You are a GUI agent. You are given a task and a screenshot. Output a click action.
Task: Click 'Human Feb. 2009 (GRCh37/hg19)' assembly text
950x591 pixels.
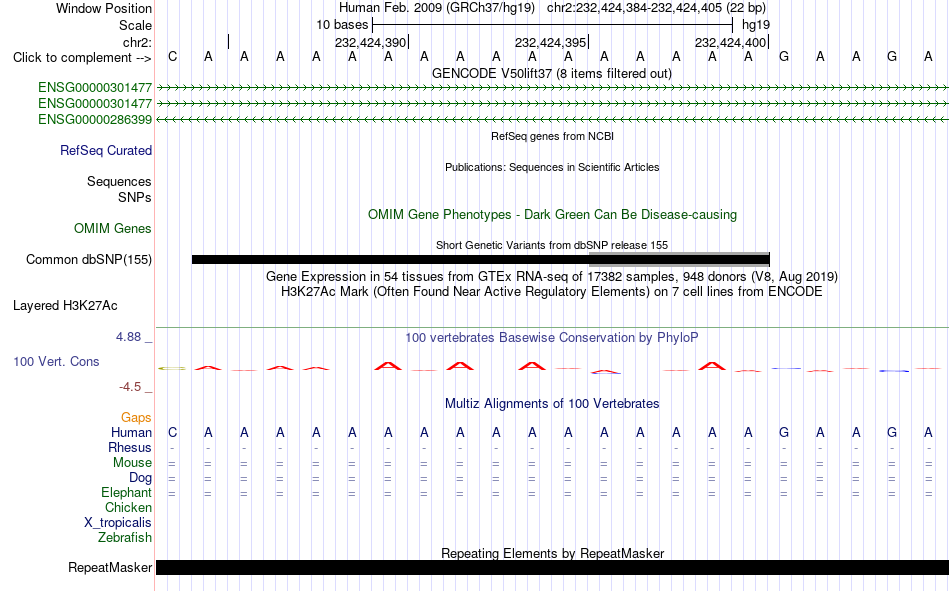coord(437,8)
